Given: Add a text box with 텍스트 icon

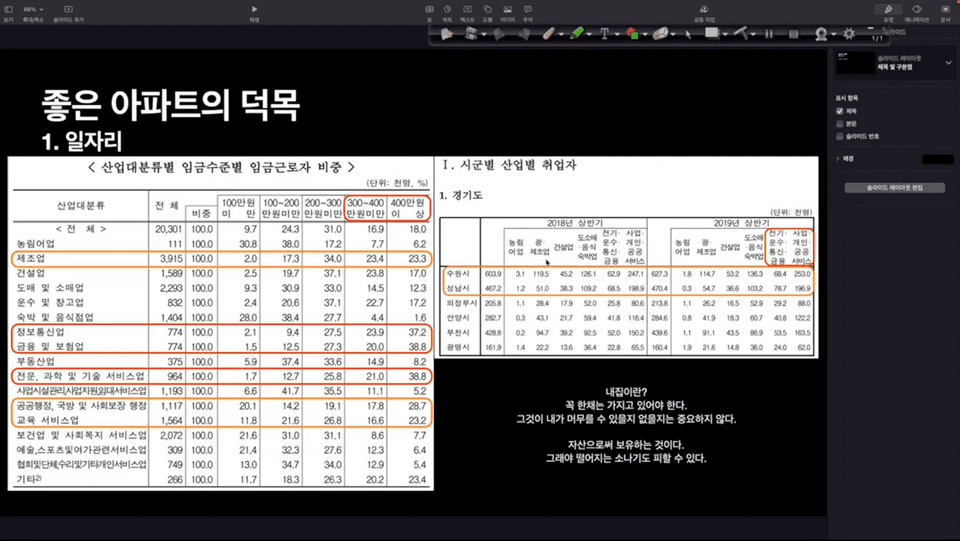Looking at the screenshot, I should coord(467,10).
